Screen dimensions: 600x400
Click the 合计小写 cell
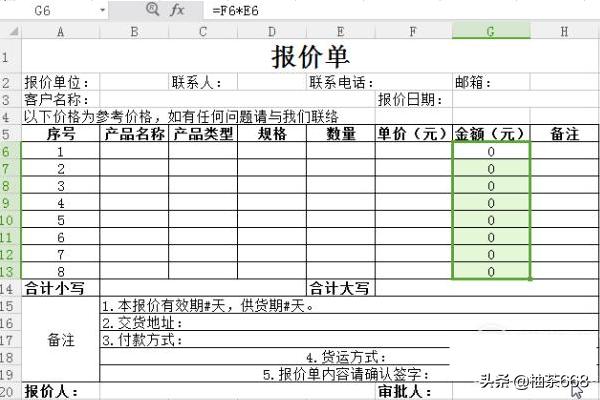pos(60,288)
